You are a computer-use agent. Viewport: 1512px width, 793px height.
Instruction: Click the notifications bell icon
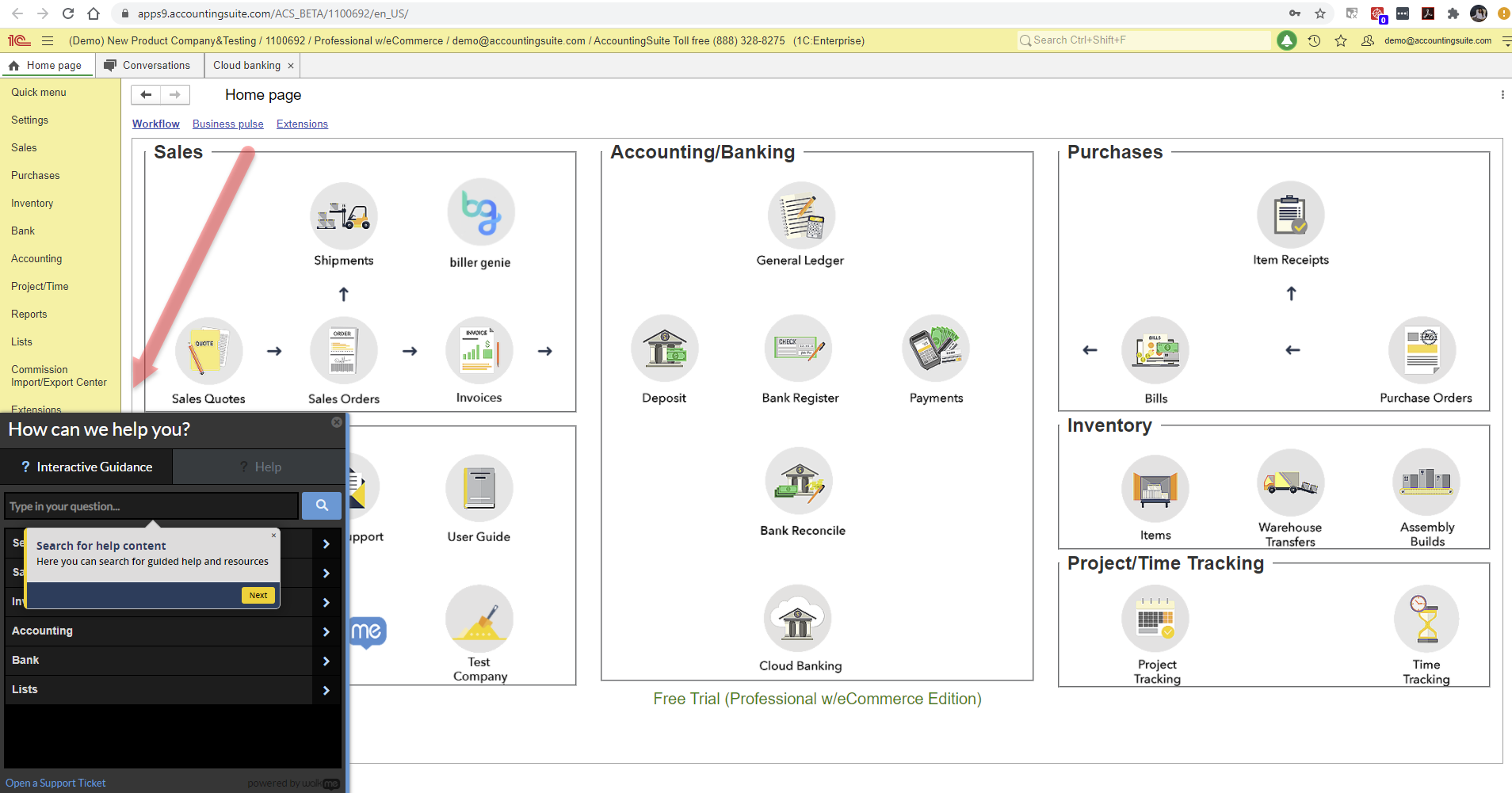pos(1287,40)
